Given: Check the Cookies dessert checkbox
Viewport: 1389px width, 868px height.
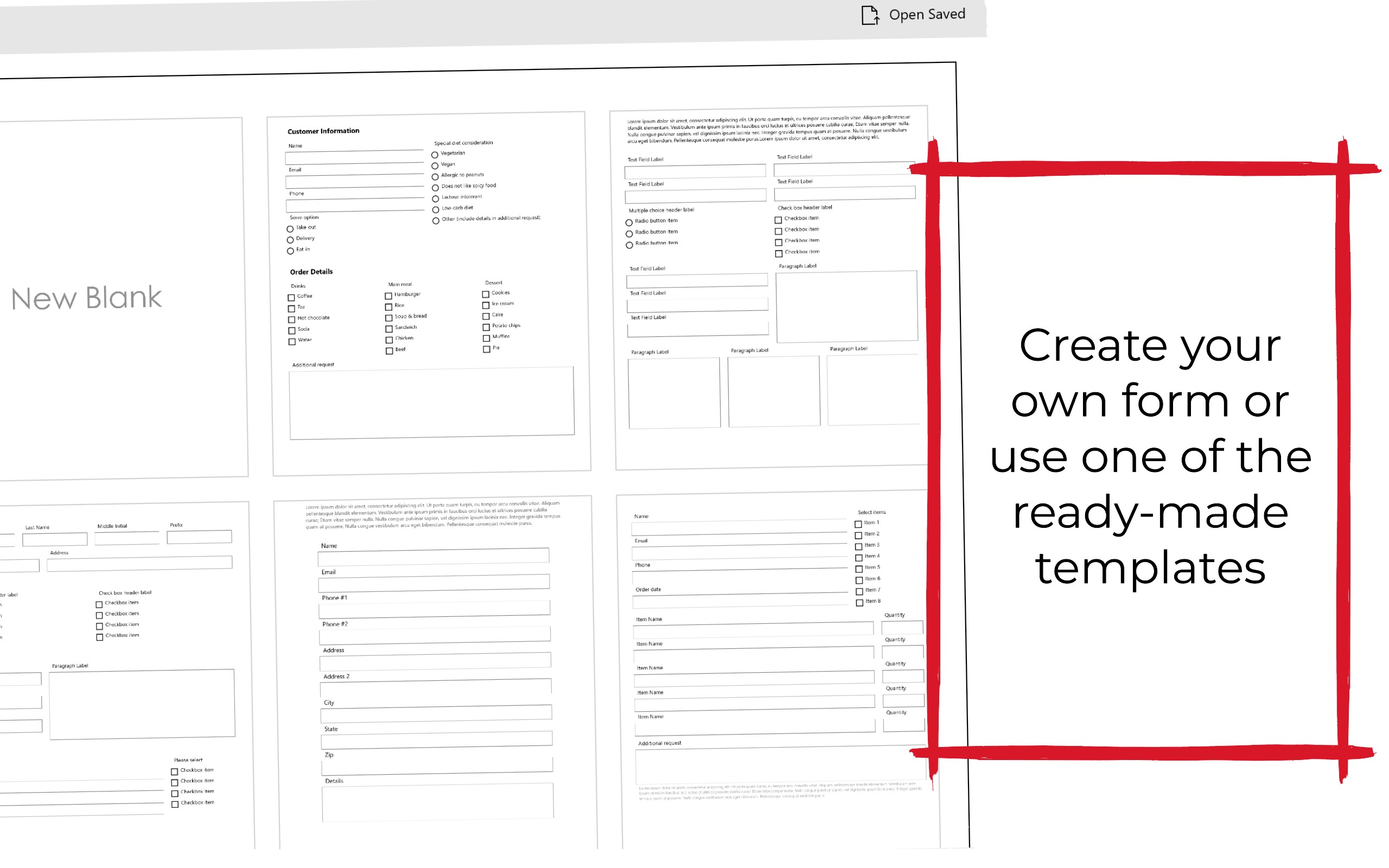Looking at the screenshot, I should (486, 294).
